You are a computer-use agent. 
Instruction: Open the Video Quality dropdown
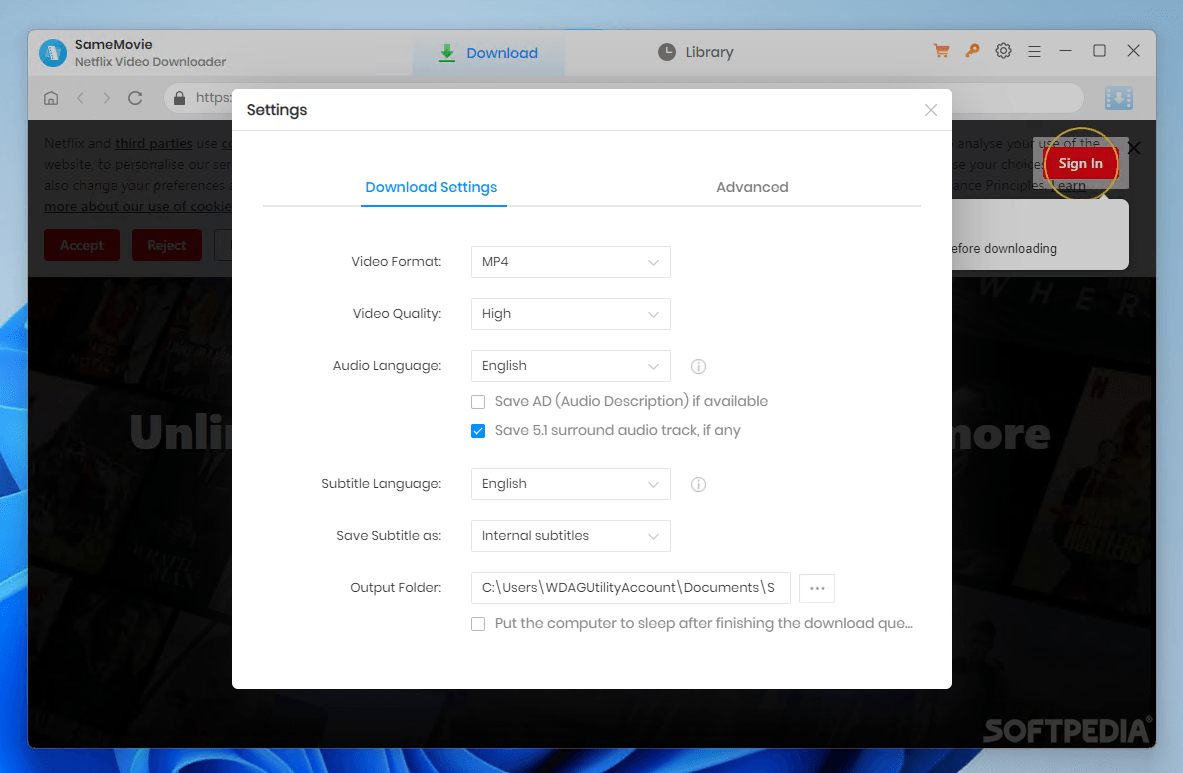pyautogui.click(x=570, y=314)
